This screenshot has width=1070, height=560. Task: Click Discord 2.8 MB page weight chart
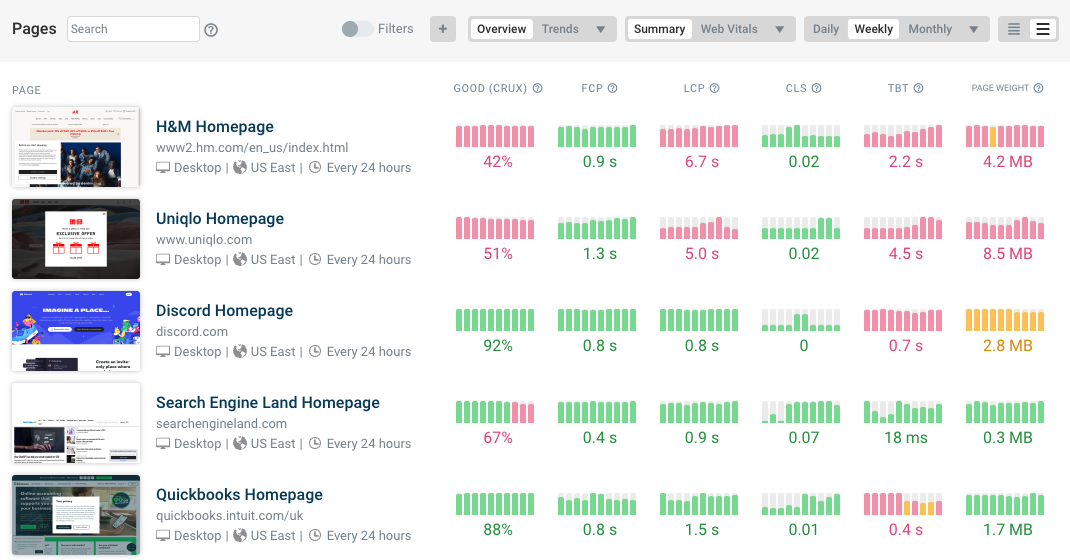click(x=1004, y=320)
